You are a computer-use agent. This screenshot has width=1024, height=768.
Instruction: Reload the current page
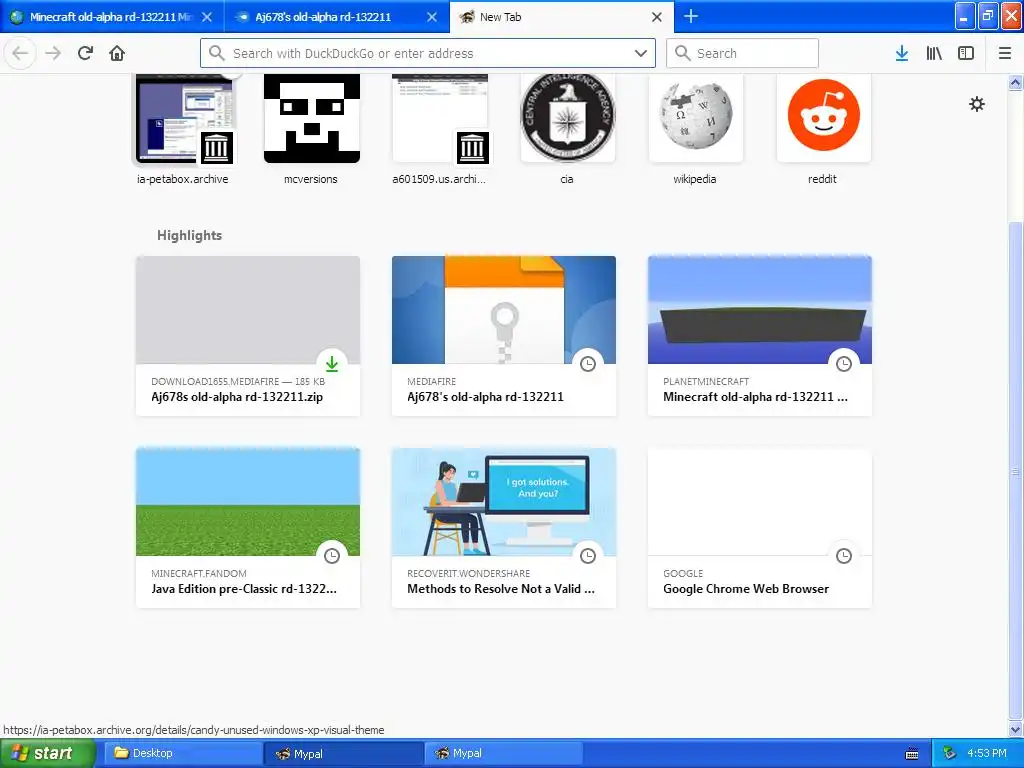coord(85,53)
